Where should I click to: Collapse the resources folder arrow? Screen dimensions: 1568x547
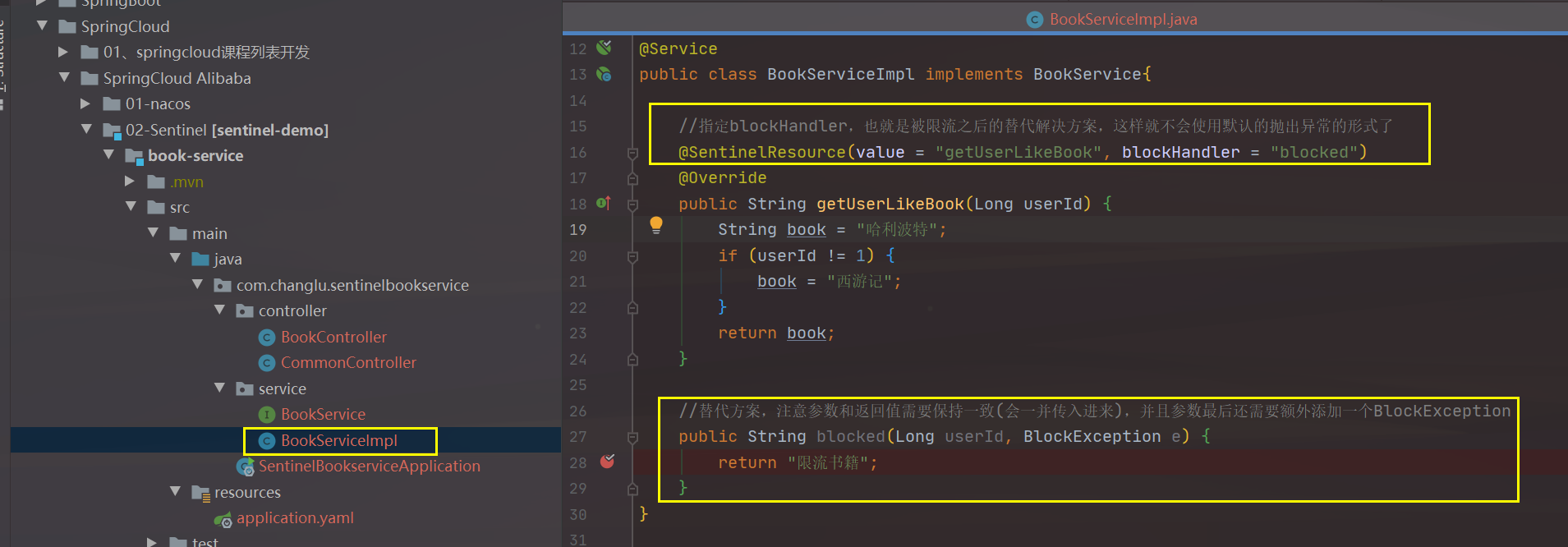coord(175,491)
